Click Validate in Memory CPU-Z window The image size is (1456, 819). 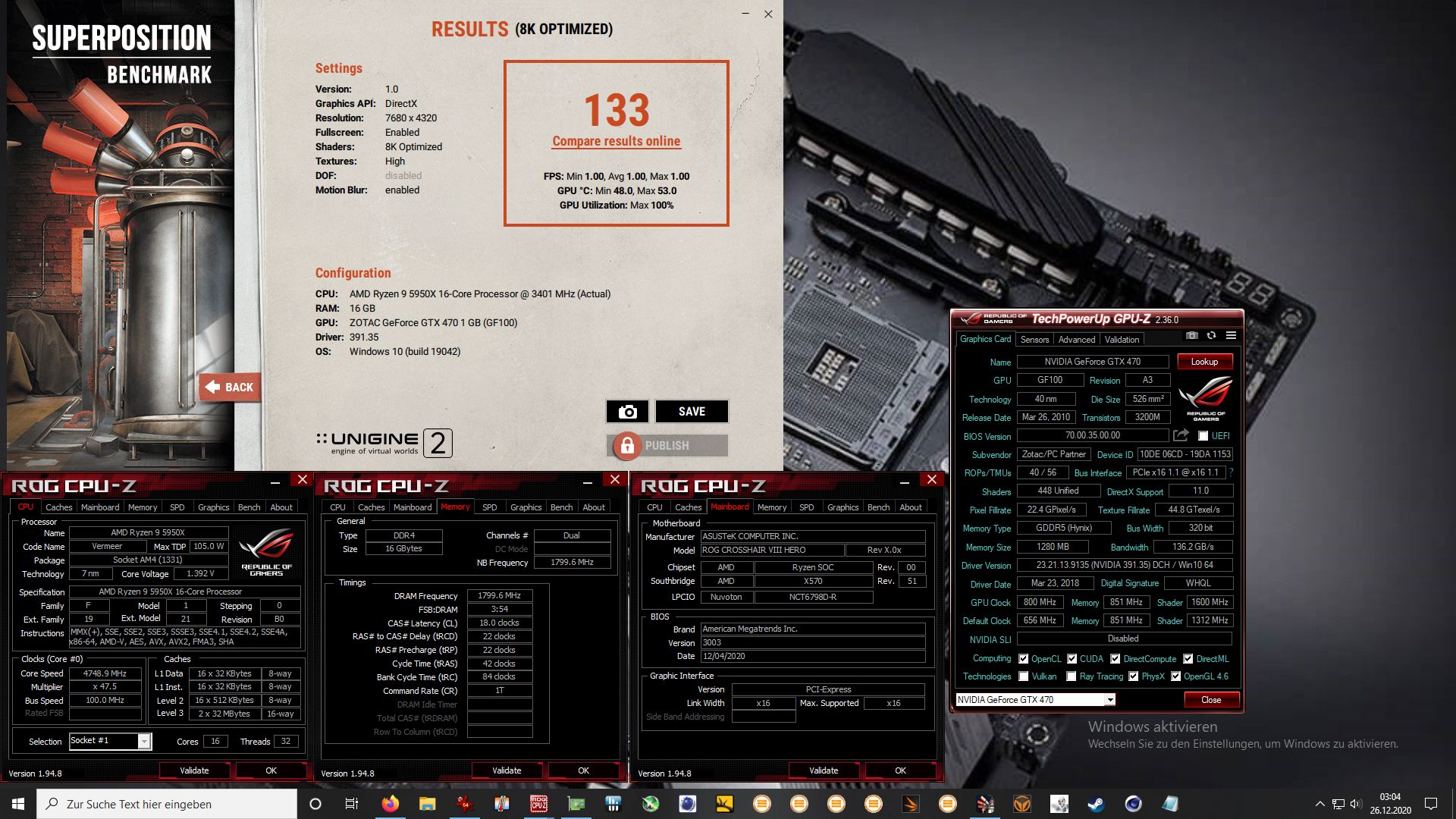[x=507, y=770]
